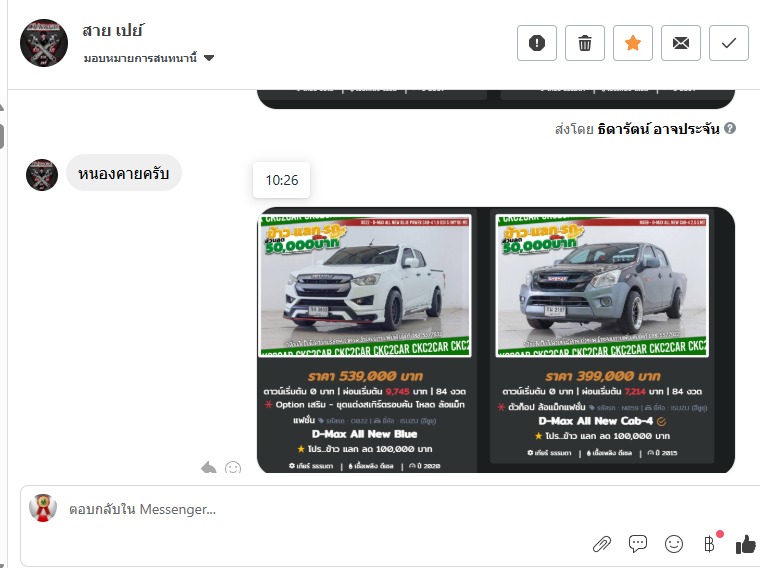This screenshot has width=760, height=568.
Task: Mark conversation as spam with exclamation icon
Action: [537, 43]
